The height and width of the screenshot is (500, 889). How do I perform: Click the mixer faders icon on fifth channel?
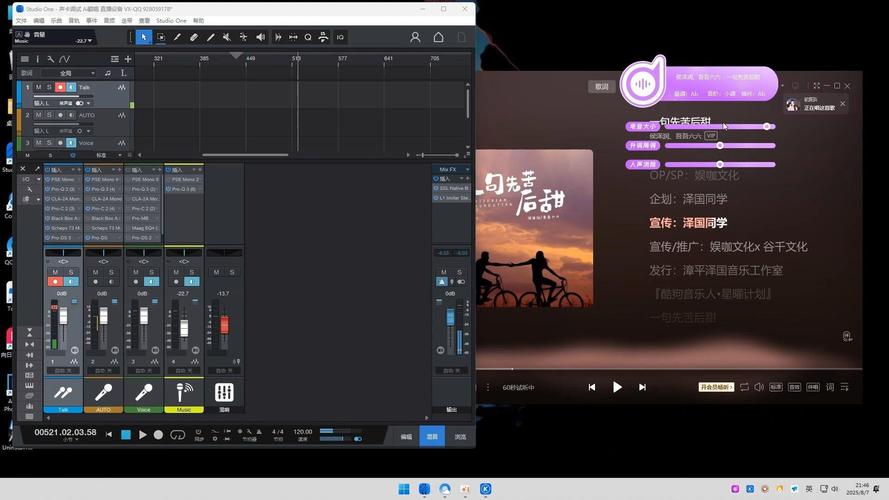pyautogui.click(x=224, y=392)
